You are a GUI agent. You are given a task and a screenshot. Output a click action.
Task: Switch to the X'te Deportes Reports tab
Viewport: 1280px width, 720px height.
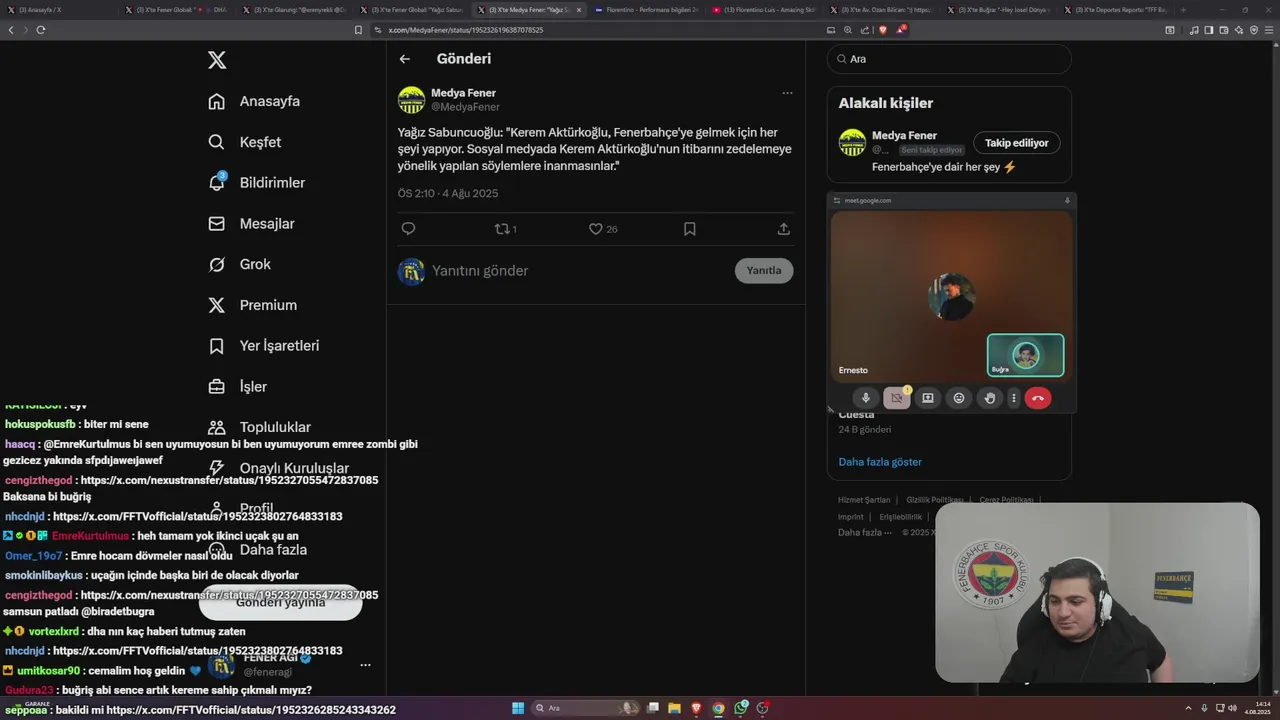click(x=1115, y=10)
